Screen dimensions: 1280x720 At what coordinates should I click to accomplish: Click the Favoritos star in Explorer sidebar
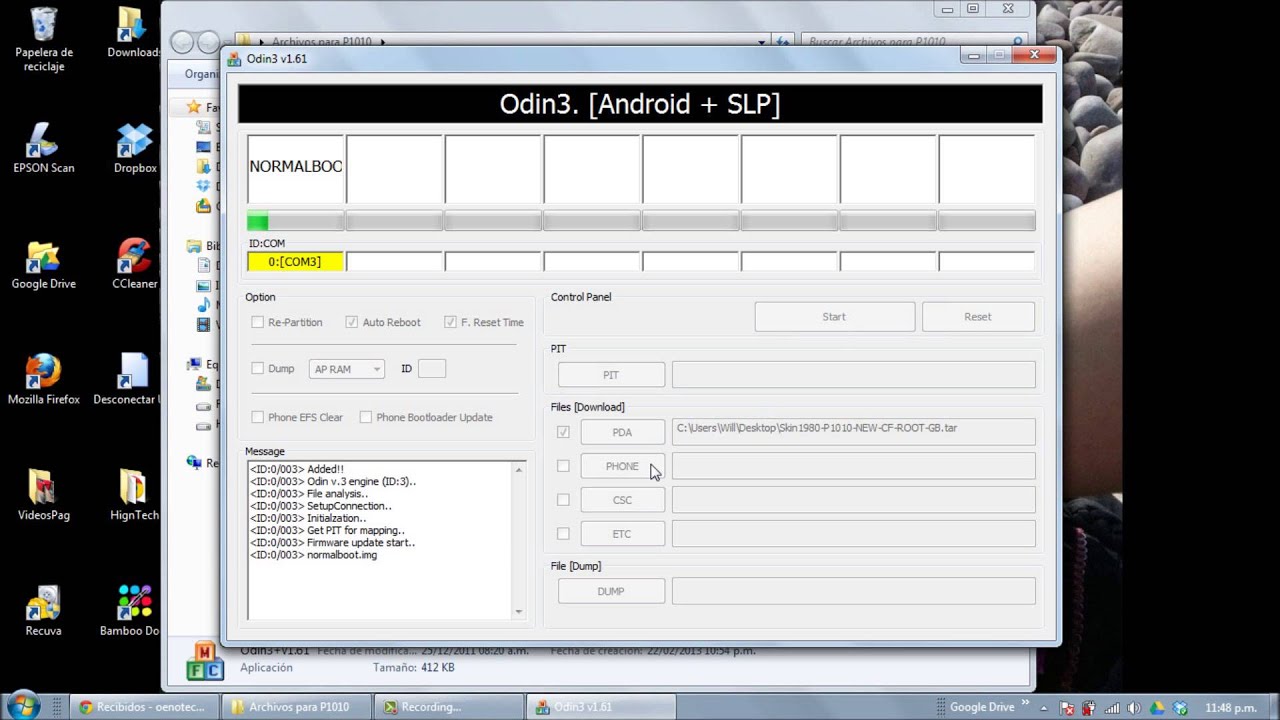[194, 107]
